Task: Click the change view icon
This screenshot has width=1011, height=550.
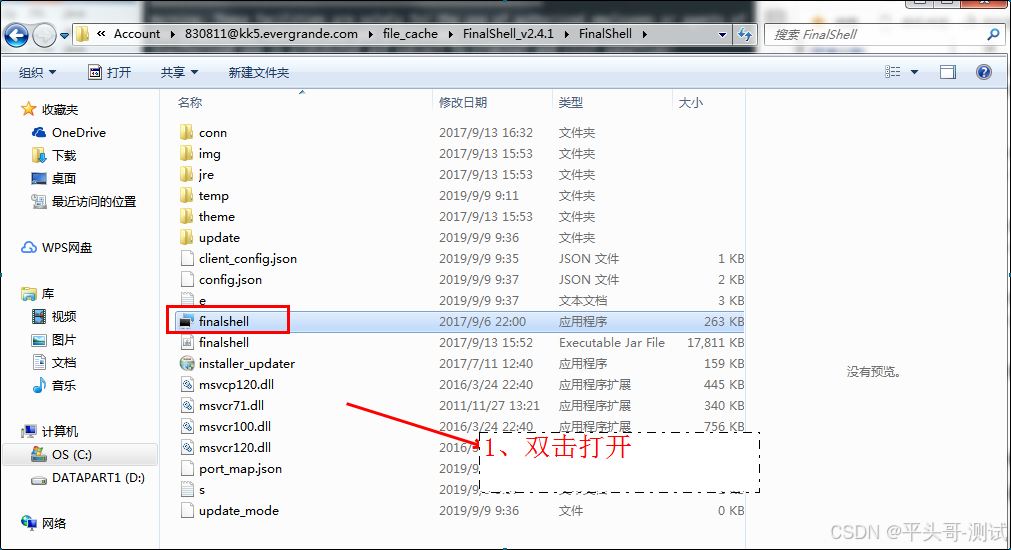Action: [x=892, y=72]
